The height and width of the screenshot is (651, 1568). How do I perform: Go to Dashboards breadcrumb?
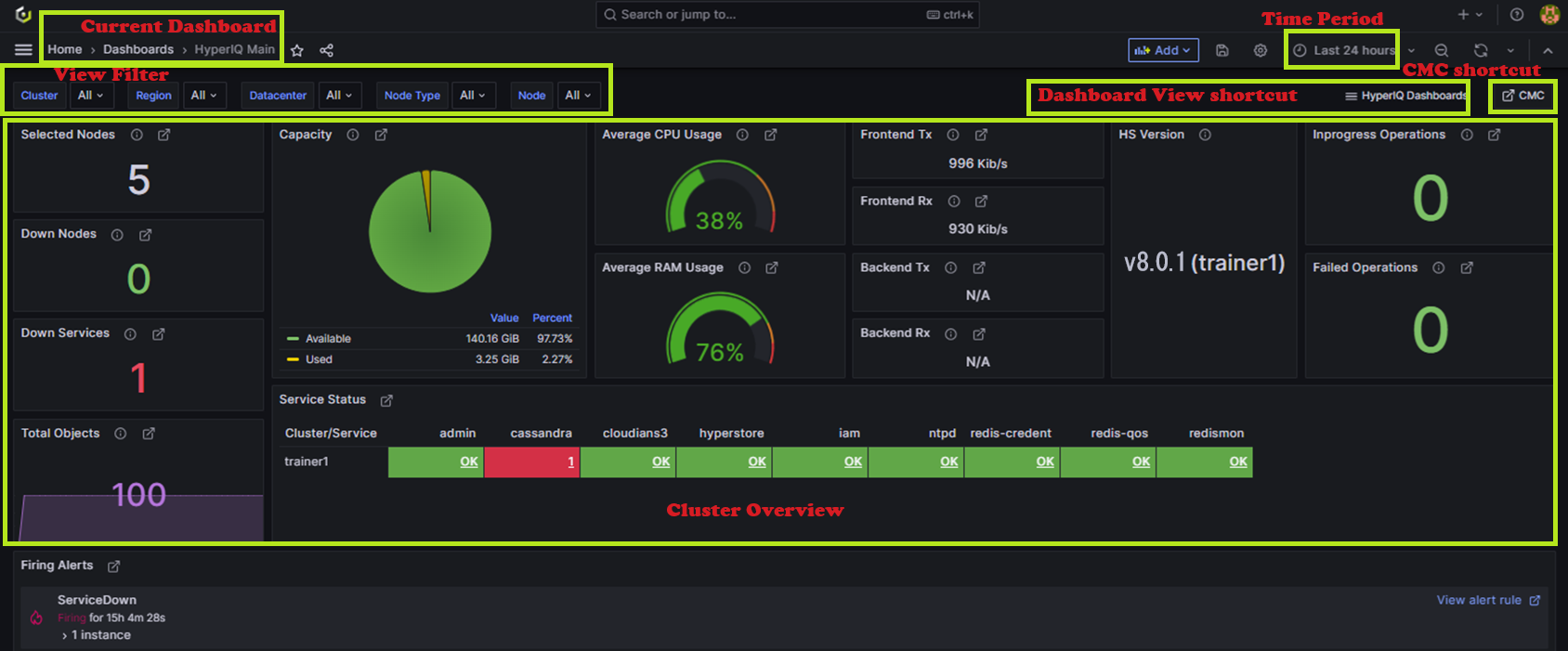pos(138,50)
